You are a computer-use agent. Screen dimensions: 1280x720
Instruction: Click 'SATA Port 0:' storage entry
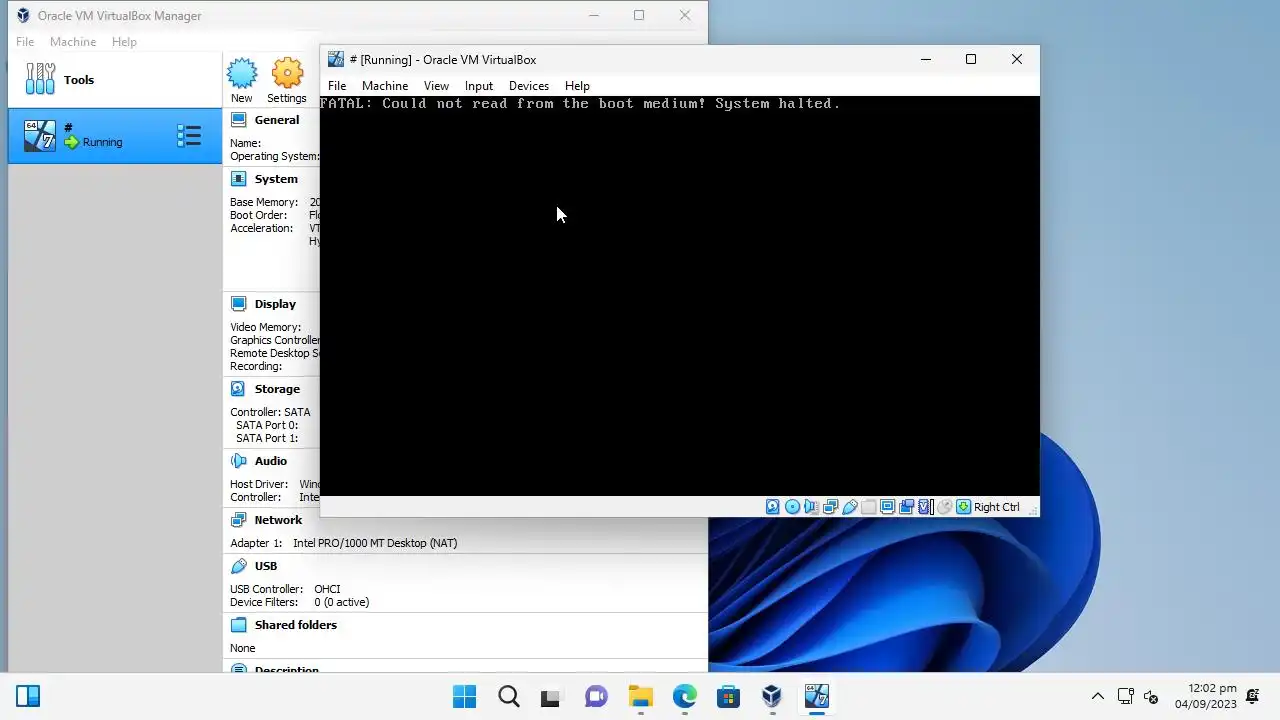click(267, 425)
